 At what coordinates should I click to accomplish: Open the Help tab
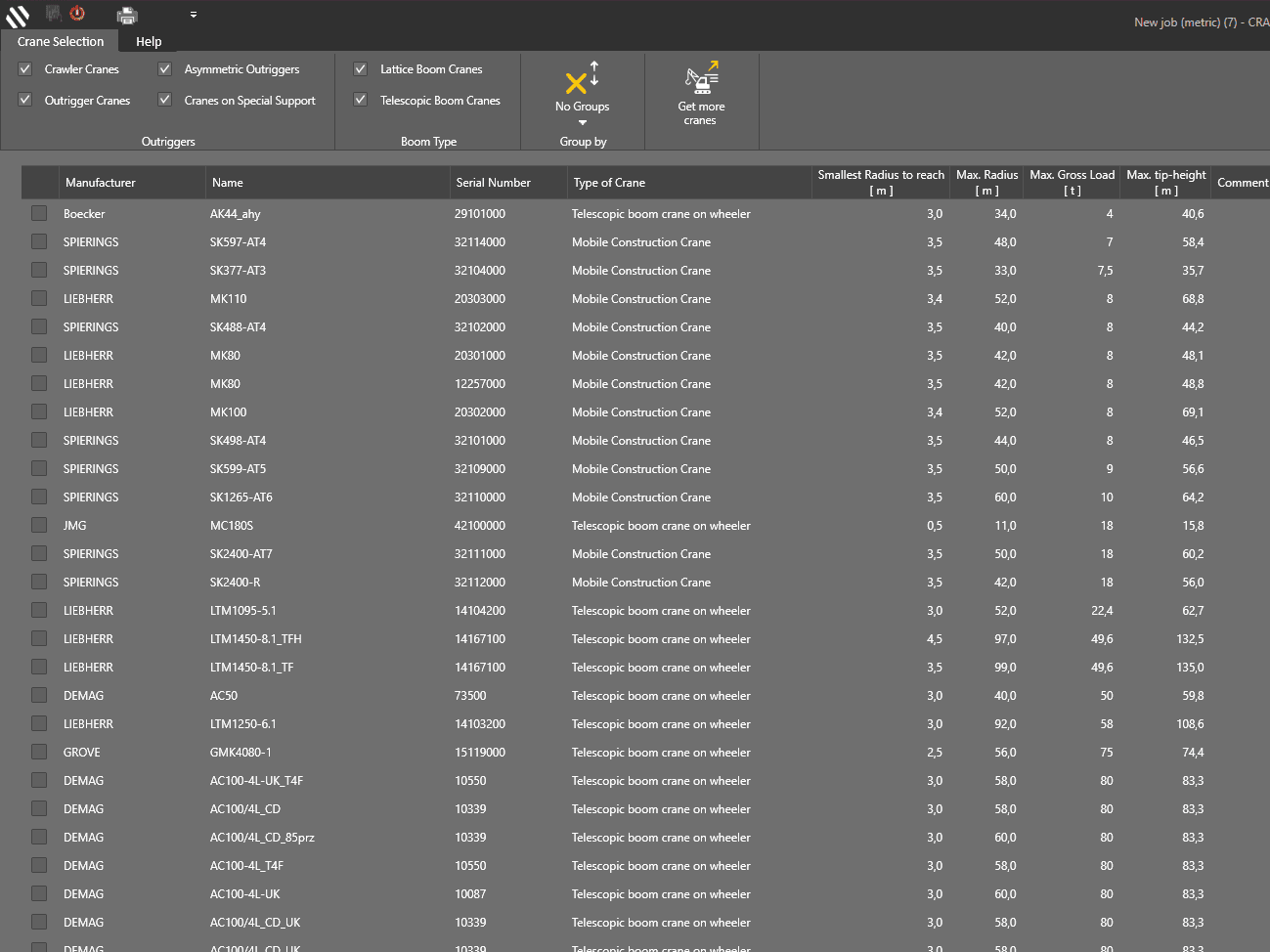149,41
